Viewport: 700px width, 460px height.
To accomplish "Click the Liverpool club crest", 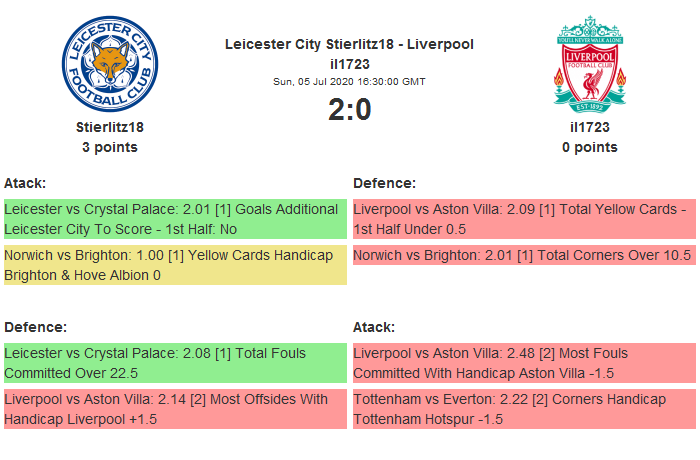I will pos(590,64).
